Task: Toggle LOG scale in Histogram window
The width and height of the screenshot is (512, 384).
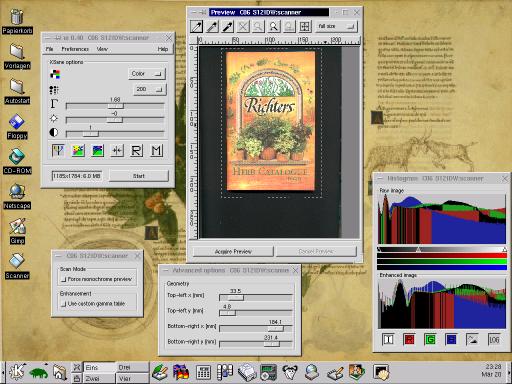Action: 494,339
